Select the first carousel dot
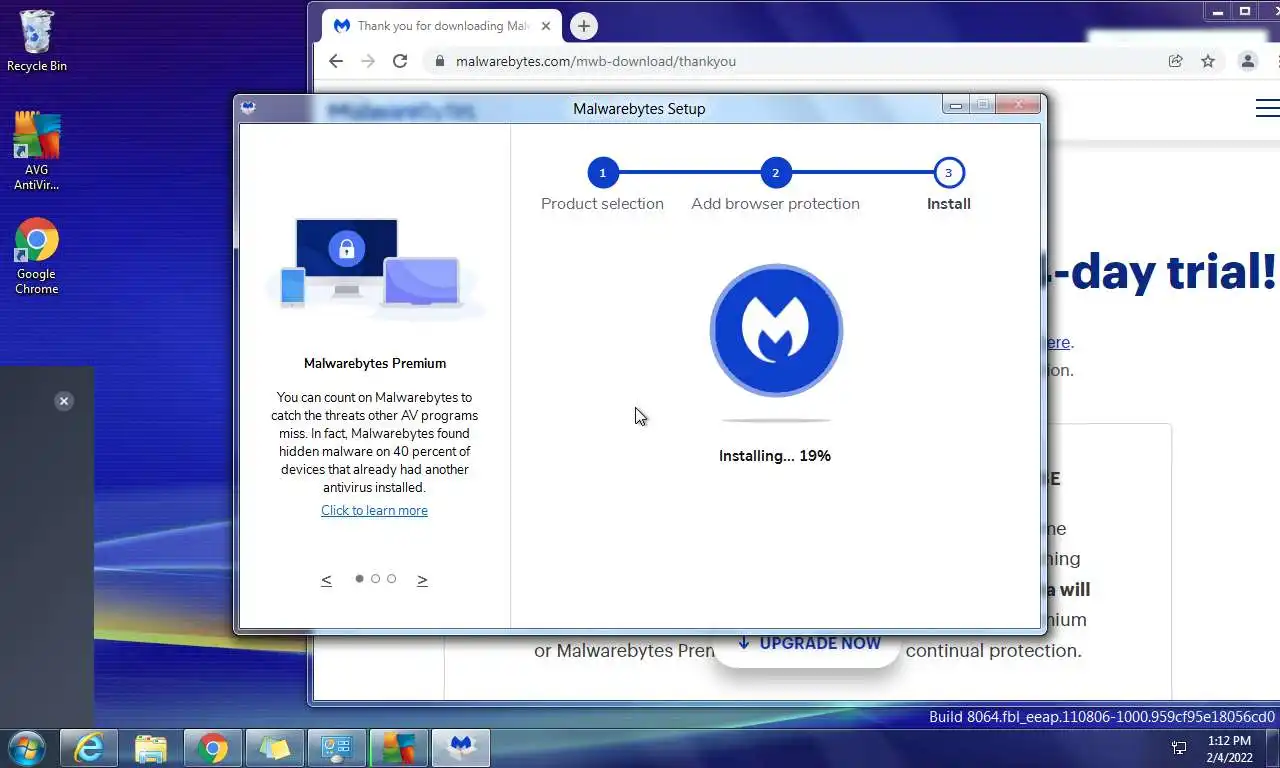1280x768 pixels. (359, 579)
